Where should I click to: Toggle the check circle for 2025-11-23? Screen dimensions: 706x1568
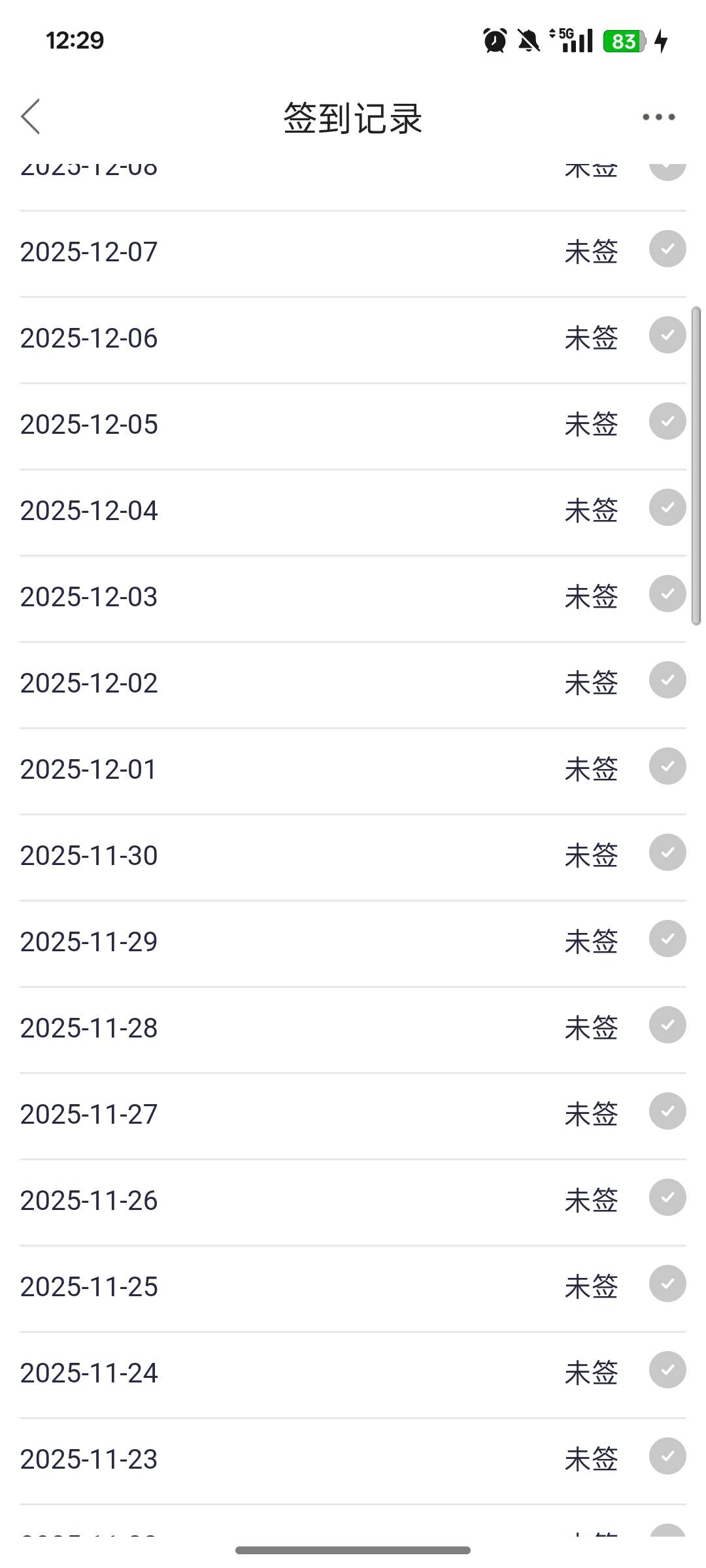[x=667, y=1456]
